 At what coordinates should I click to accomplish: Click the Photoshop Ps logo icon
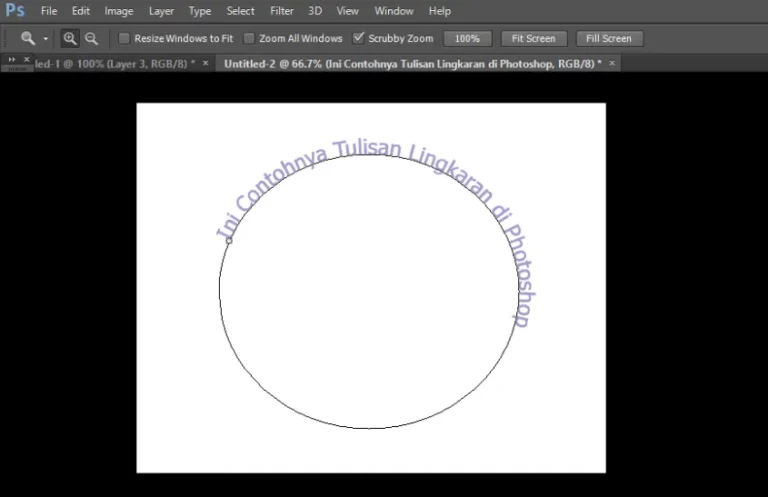pos(15,10)
